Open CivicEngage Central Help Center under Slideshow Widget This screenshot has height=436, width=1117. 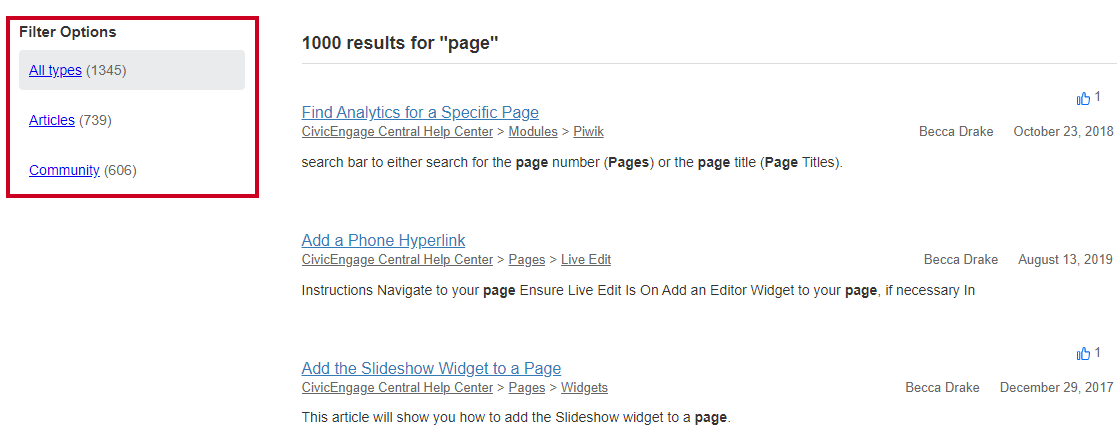[397, 388]
